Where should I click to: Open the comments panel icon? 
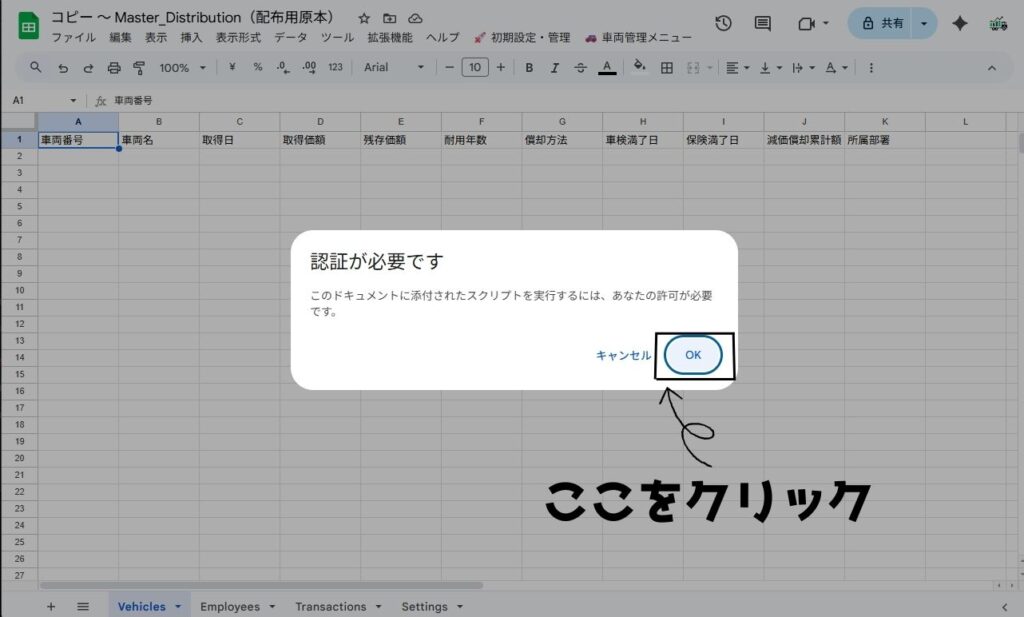point(762,24)
